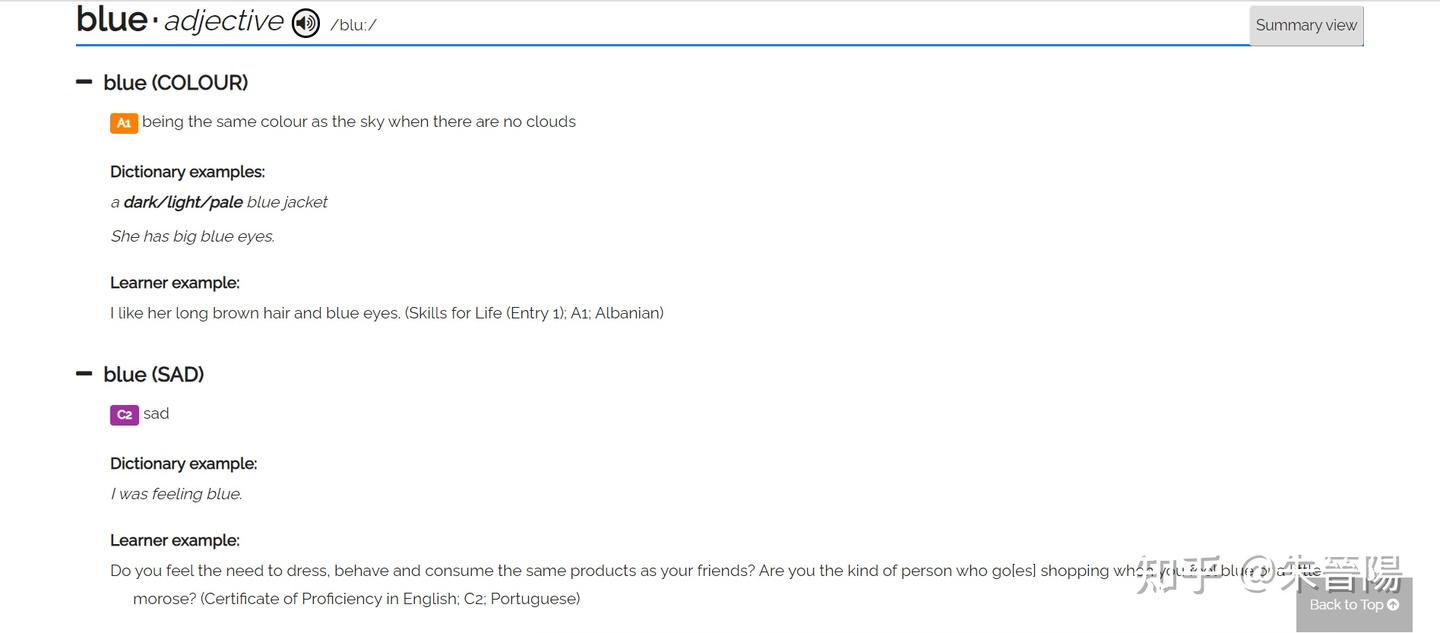This screenshot has width=1440, height=633.
Task: Click the "blue (SAD)" heading text
Action: 154,375
